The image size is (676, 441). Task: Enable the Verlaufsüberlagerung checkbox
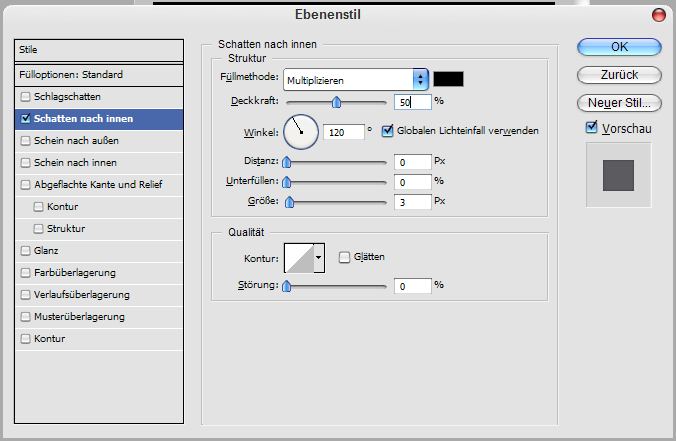pyautogui.click(x=25, y=294)
